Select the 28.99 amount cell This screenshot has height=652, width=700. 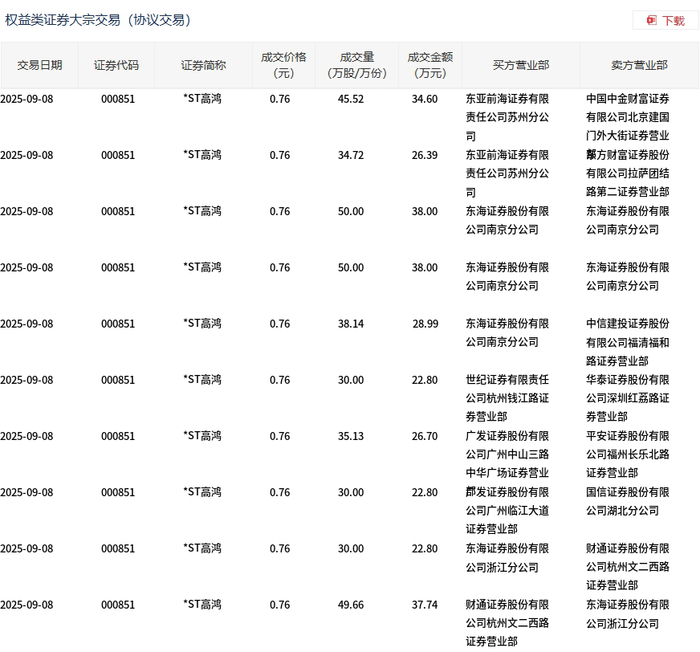425,323
